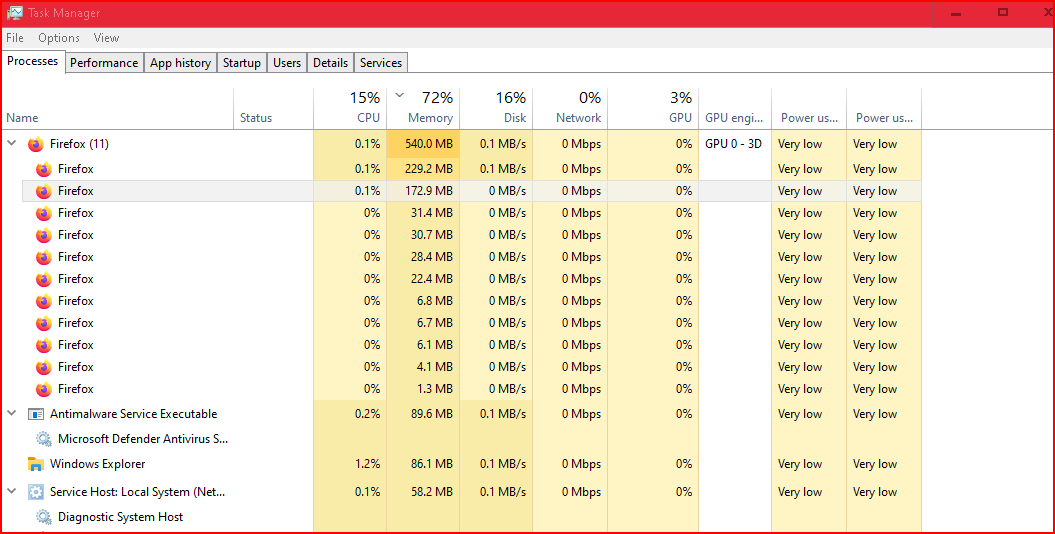
Task: Collapse the Service Host: Local System group
Action: [11, 492]
